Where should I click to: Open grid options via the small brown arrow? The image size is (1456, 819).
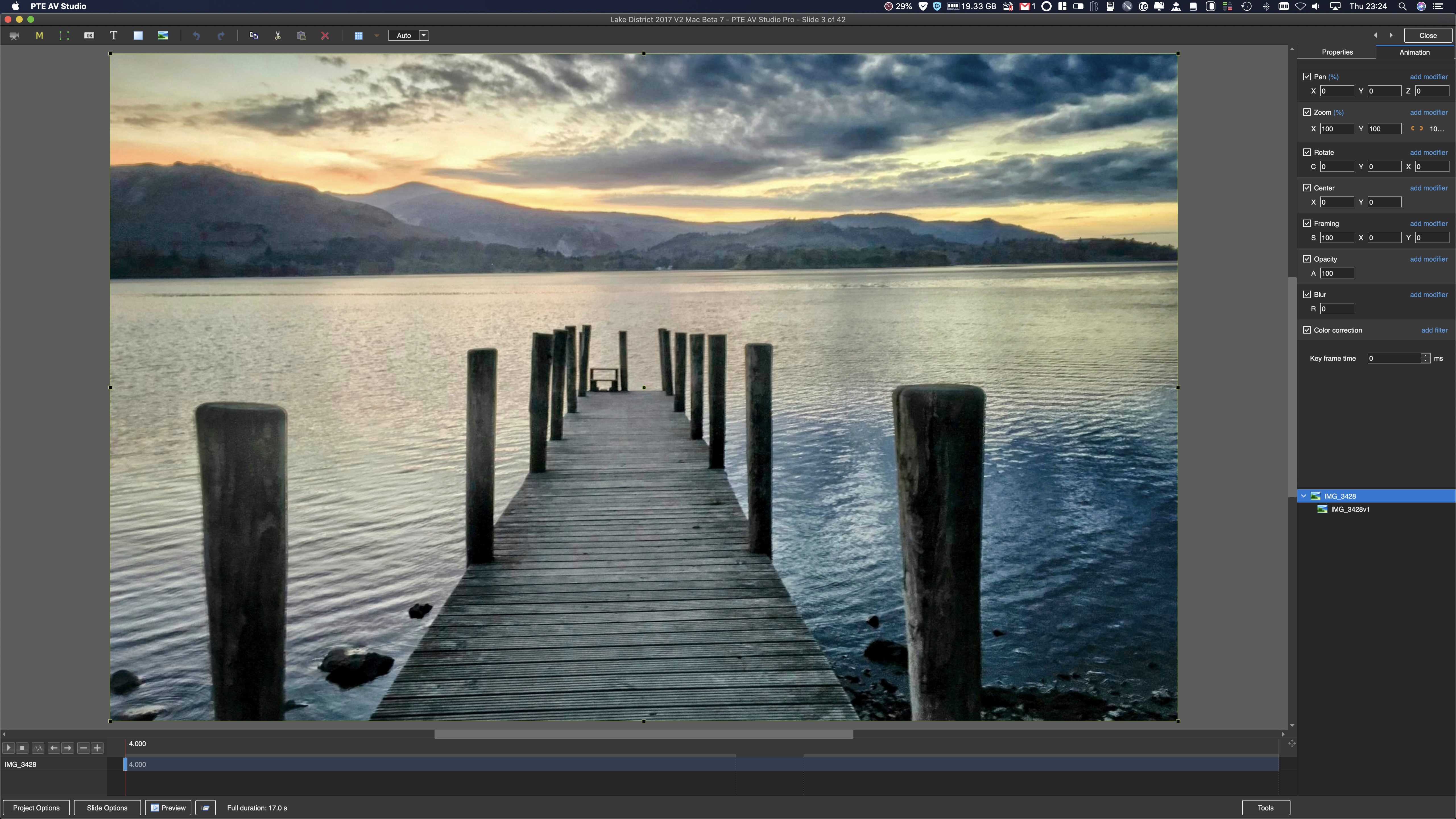point(377,36)
